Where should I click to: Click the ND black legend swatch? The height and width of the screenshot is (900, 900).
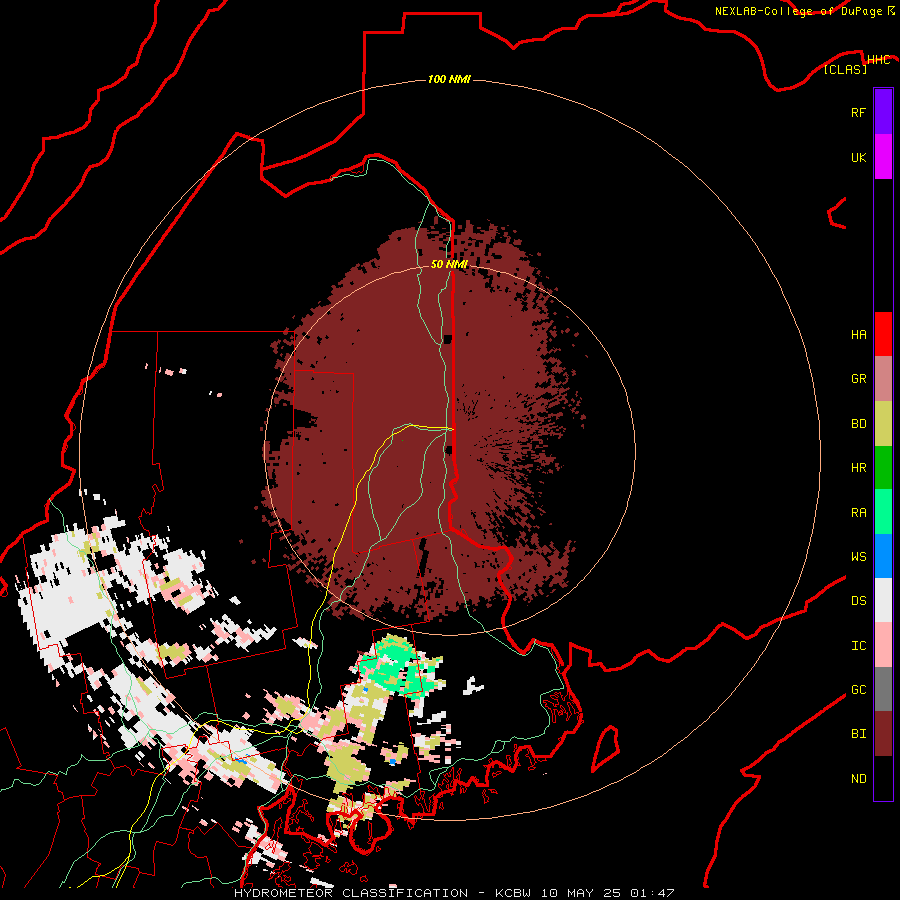(883, 778)
